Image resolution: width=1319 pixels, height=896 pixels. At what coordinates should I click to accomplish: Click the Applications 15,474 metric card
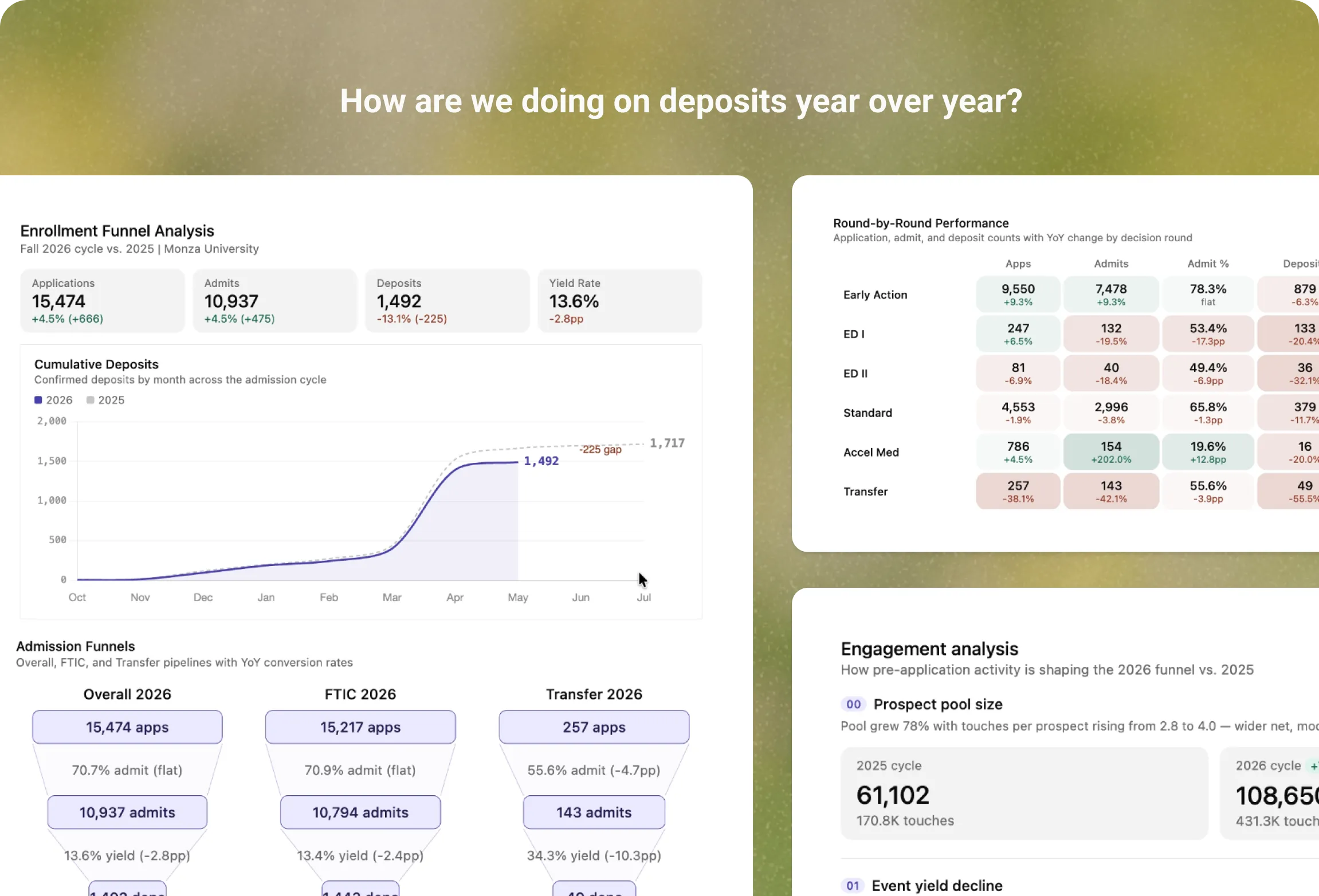(103, 301)
